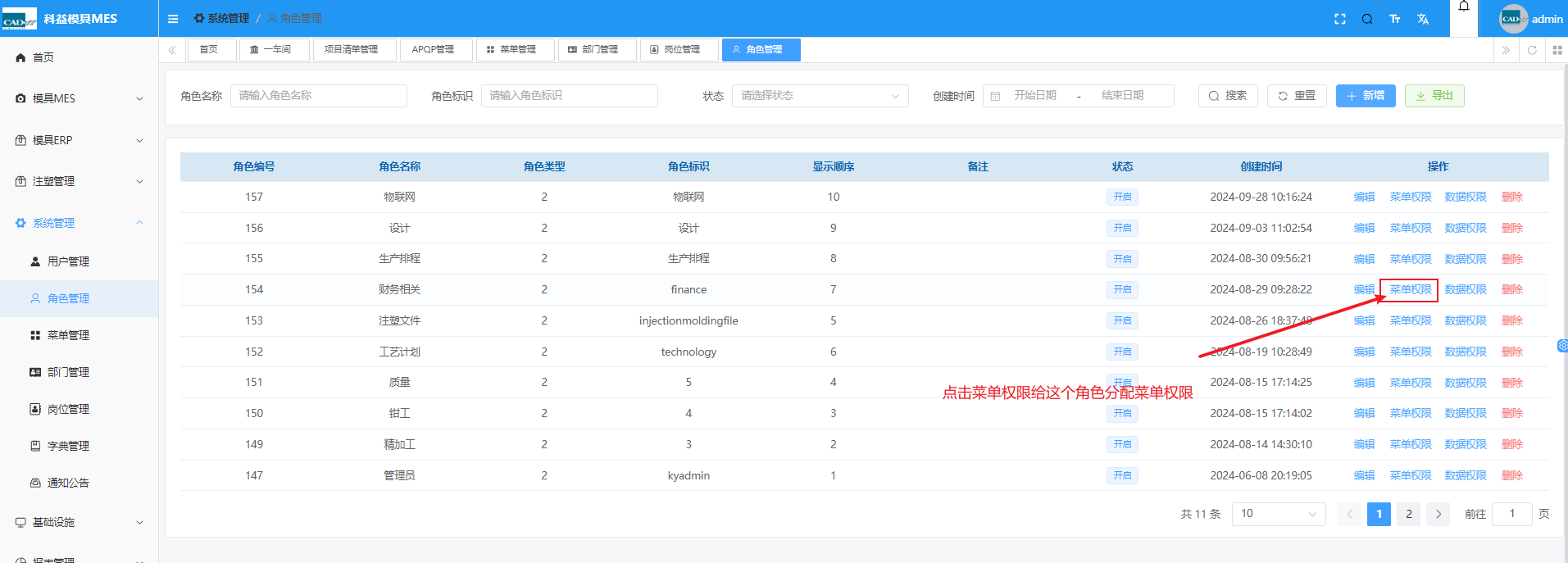The height and width of the screenshot is (563, 1568).
Task: Focus the 角色标识 input field
Action: (570, 96)
